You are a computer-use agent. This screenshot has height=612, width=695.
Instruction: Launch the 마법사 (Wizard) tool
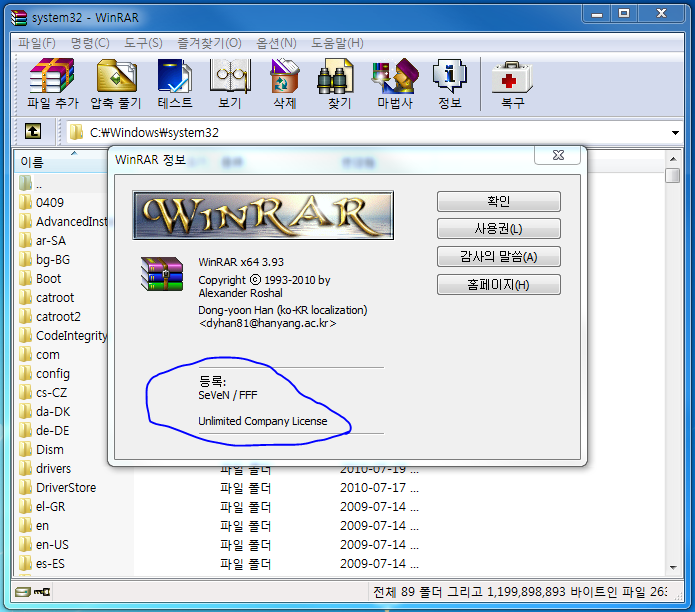coord(394,83)
